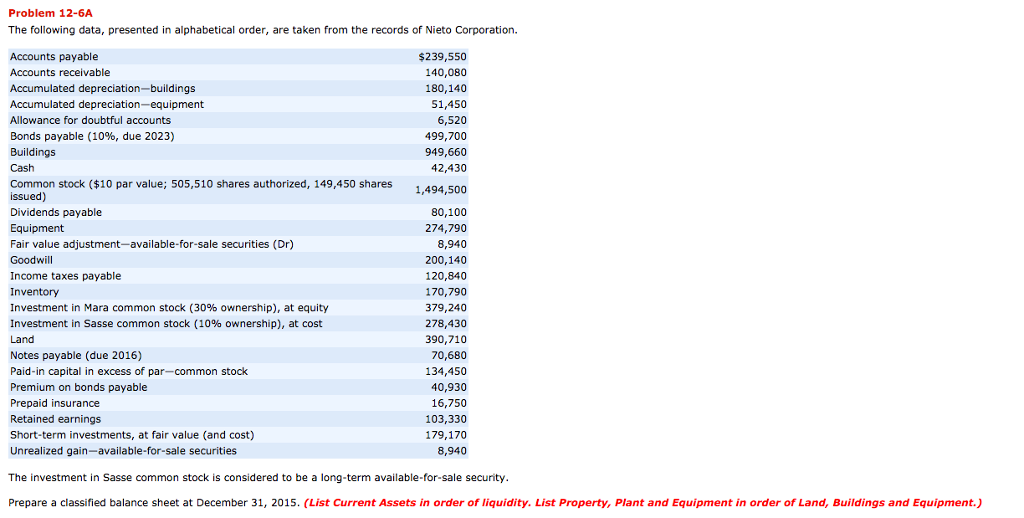This screenshot has height=518, width=1024.
Task: Select the 'Land' row label
Action: 22,340
